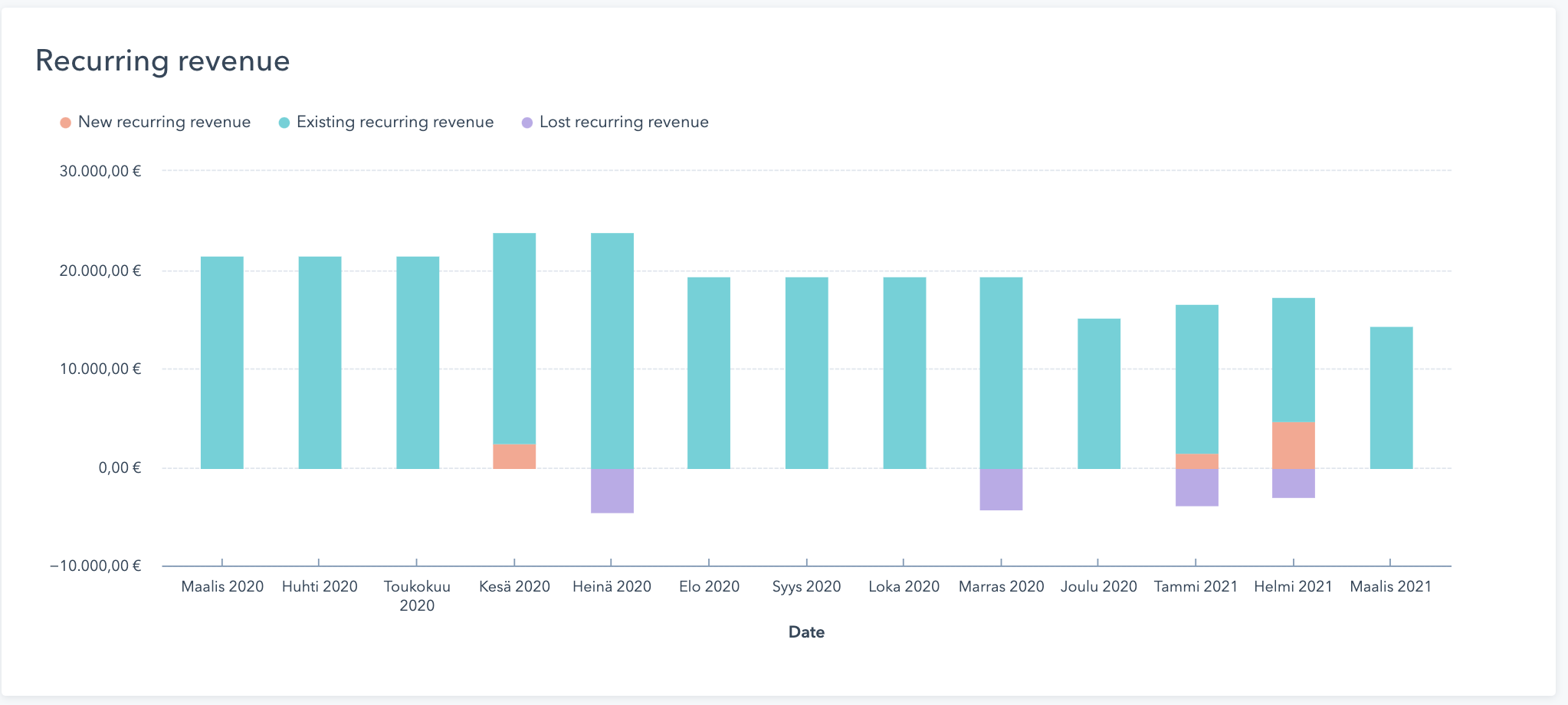Click the orange New recurring revenue legend dot
Image resolution: width=1568 pixels, height=705 pixels.
pyautogui.click(x=65, y=122)
